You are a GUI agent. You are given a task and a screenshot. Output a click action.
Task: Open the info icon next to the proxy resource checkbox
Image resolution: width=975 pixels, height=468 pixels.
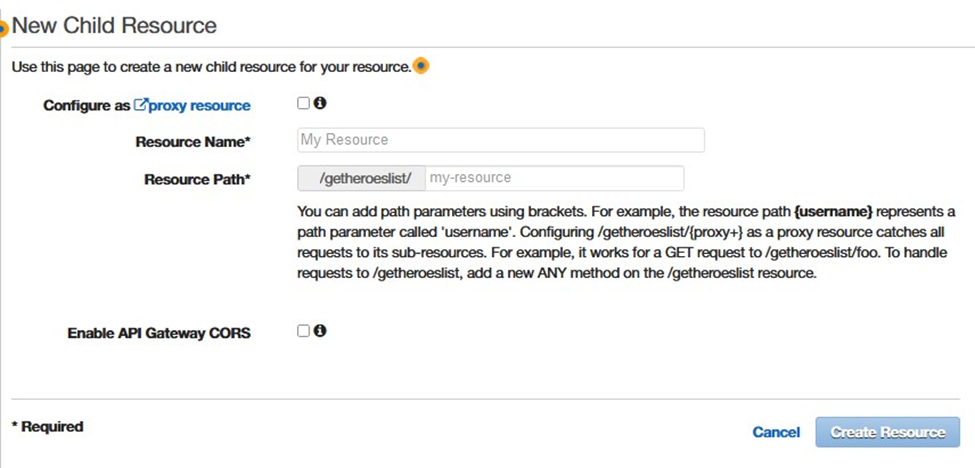coord(320,103)
